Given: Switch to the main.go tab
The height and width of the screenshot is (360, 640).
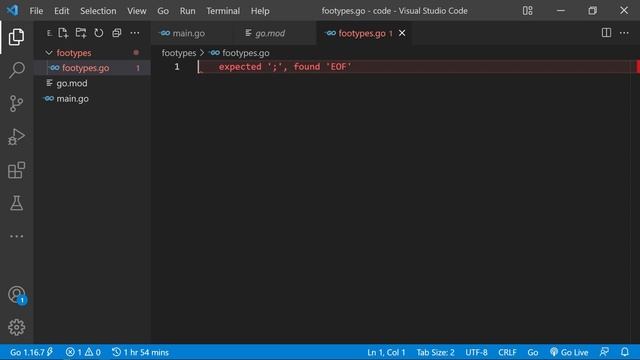Looking at the screenshot, I should (x=188, y=33).
